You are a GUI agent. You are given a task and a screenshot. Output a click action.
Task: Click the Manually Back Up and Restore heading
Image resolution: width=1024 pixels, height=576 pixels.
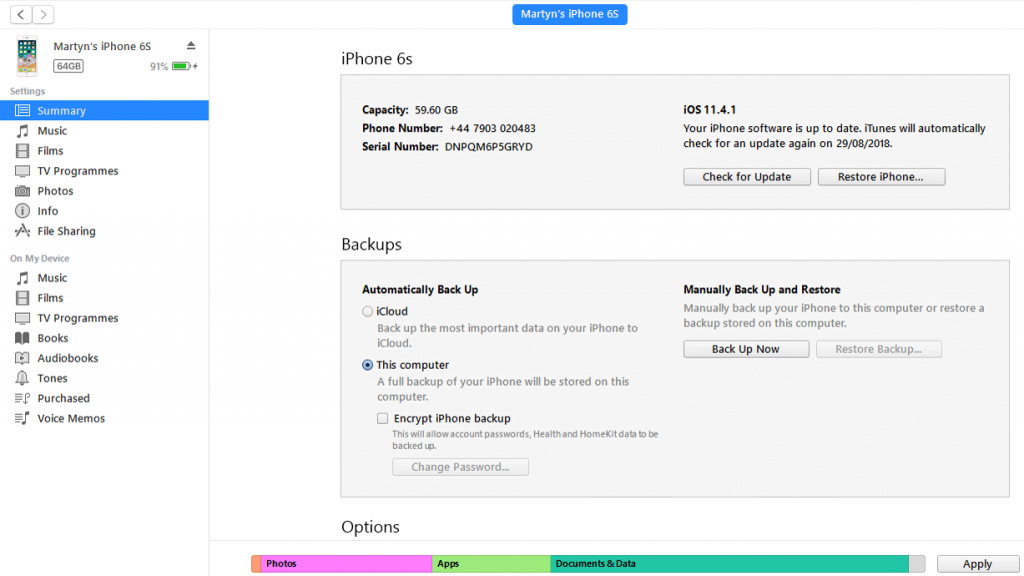coord(762,289)
